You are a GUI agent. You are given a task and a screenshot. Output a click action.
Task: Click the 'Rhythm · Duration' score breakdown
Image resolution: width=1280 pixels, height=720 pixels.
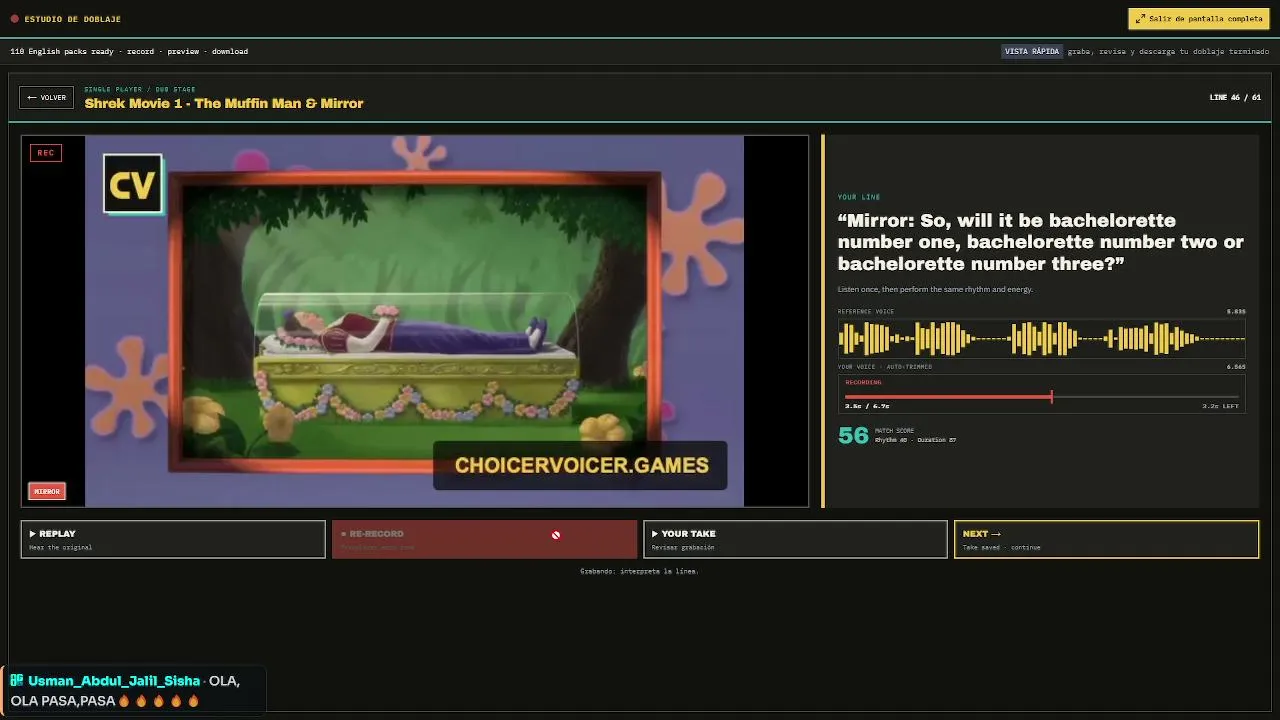coord(915,440)
